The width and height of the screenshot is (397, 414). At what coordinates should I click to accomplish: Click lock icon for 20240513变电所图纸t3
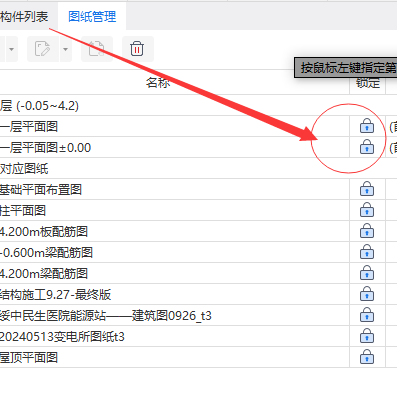367,336
